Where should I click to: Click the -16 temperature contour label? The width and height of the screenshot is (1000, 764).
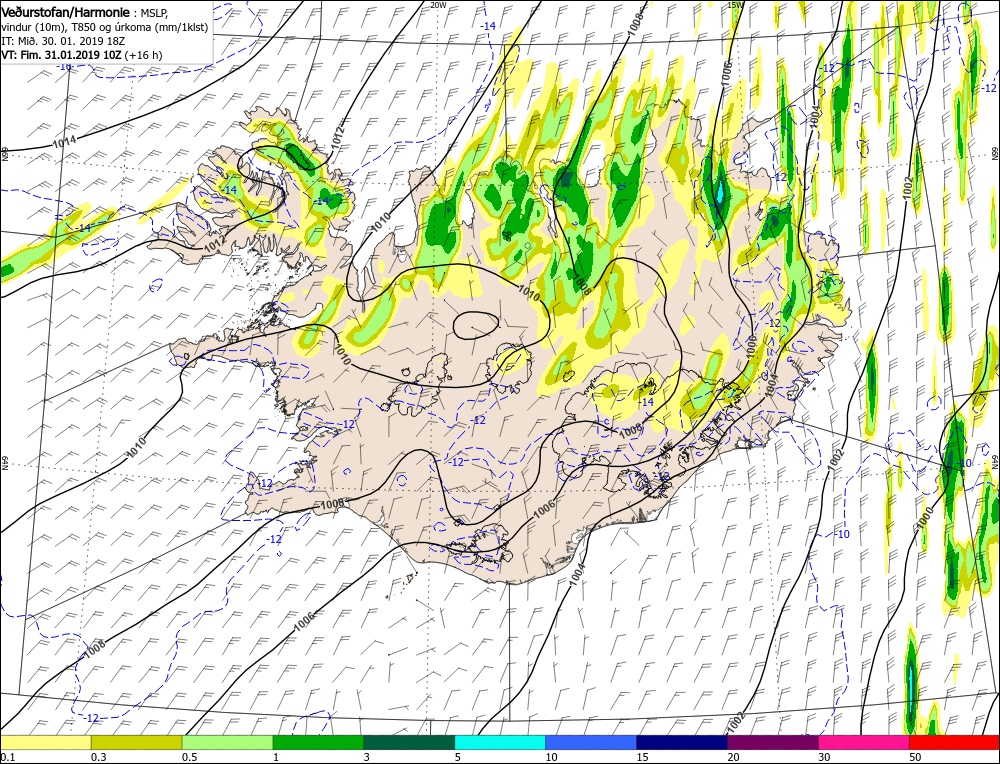pos(64,66)
